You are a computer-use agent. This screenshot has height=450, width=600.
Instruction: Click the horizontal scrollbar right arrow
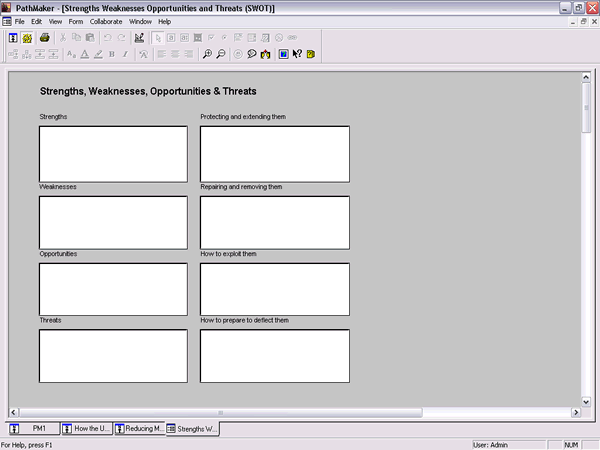tap(575, 412)
